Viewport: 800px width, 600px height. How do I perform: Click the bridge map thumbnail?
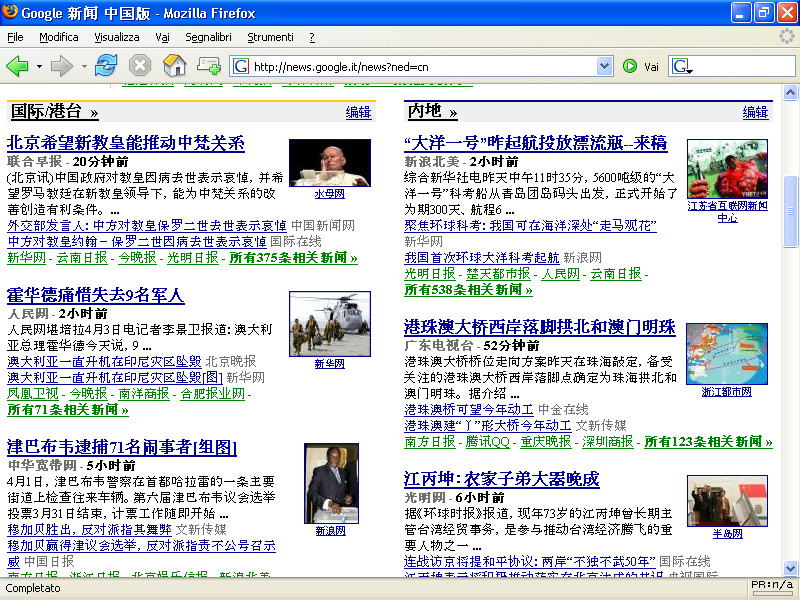(727, 354)
